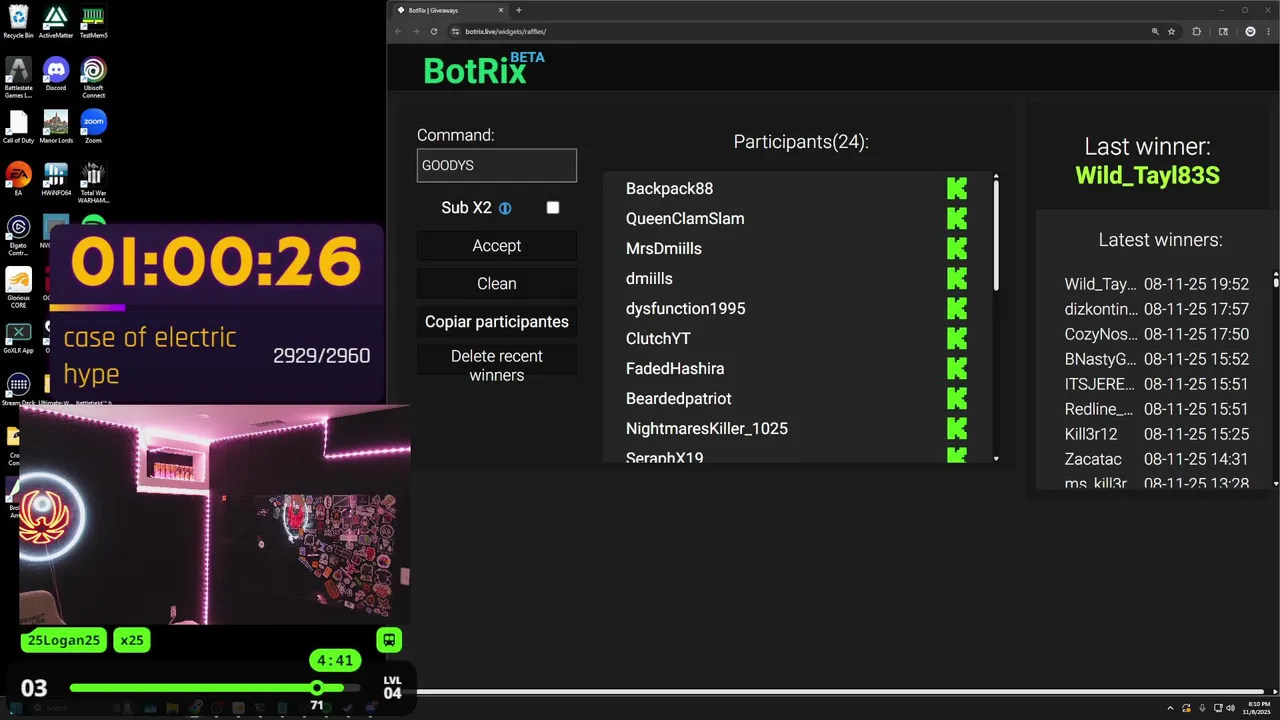
Task: Open the Zoom desktop shortcut
Action: click(93, 127)
